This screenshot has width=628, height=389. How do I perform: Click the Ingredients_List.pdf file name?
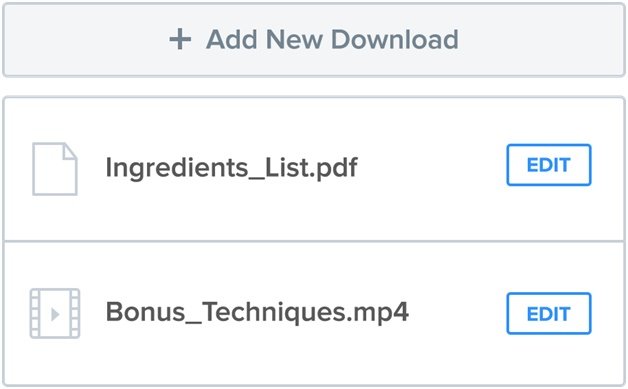point(231,167)
